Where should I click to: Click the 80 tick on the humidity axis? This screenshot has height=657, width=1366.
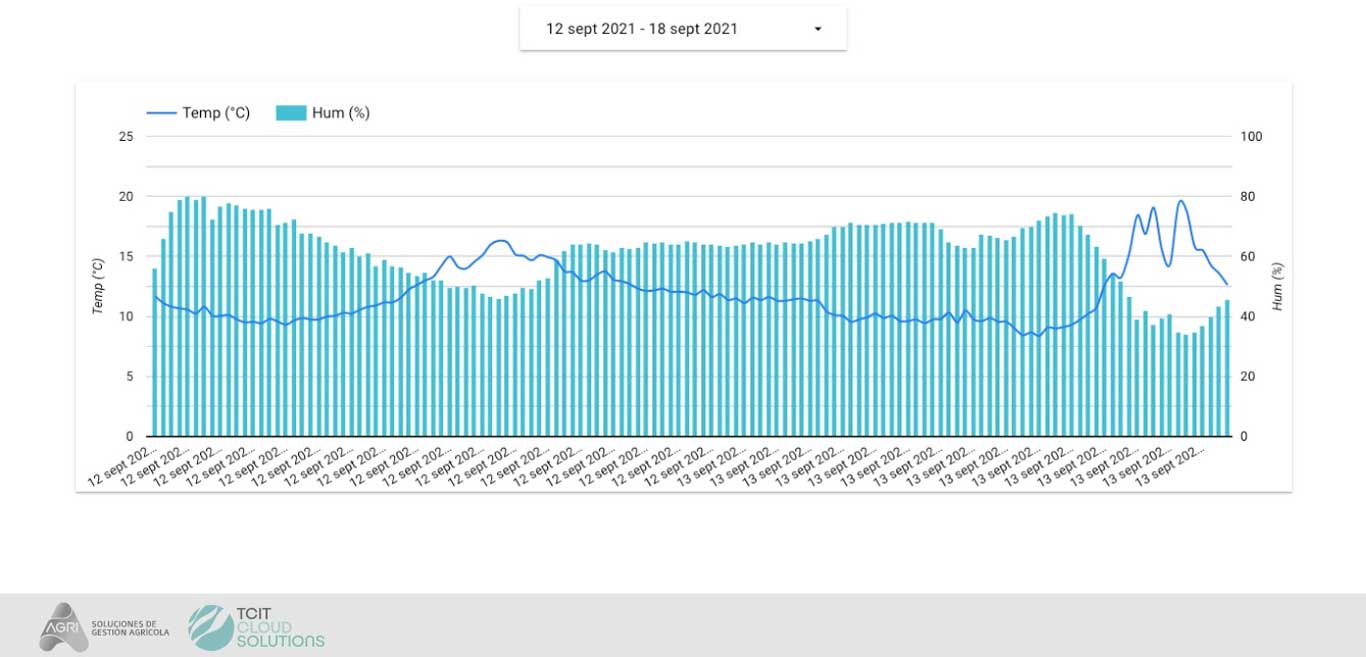1248,197
